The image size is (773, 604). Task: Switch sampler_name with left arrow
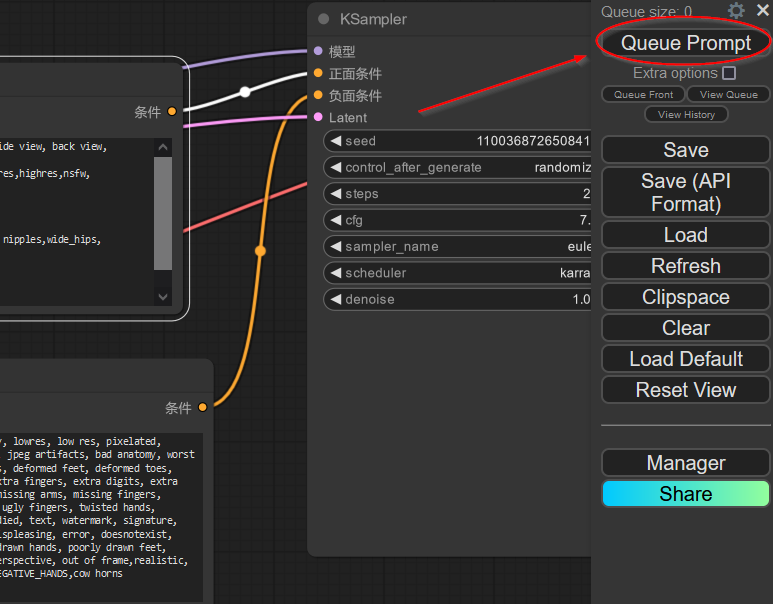(336, 246)
